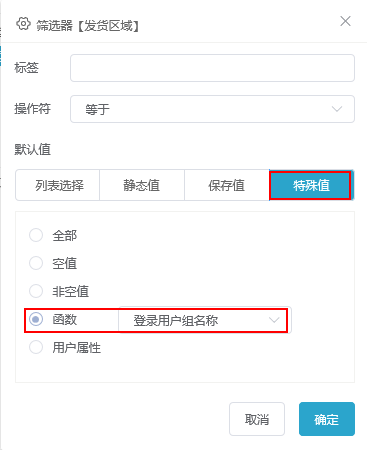Switch to the 保存值 tab
This screenshot has height=450, width=367.
click(x=227, y=185)
